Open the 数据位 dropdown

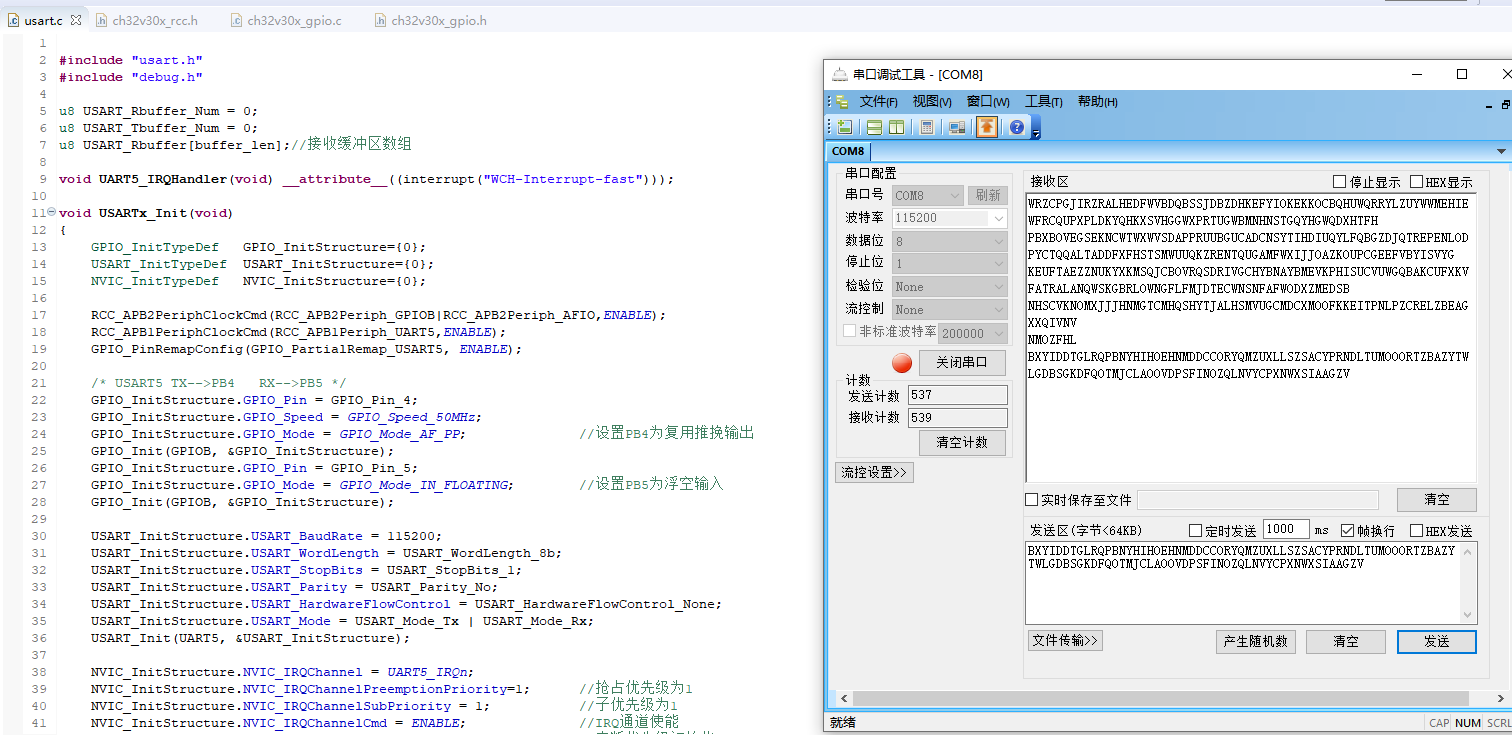click(949, 241)
